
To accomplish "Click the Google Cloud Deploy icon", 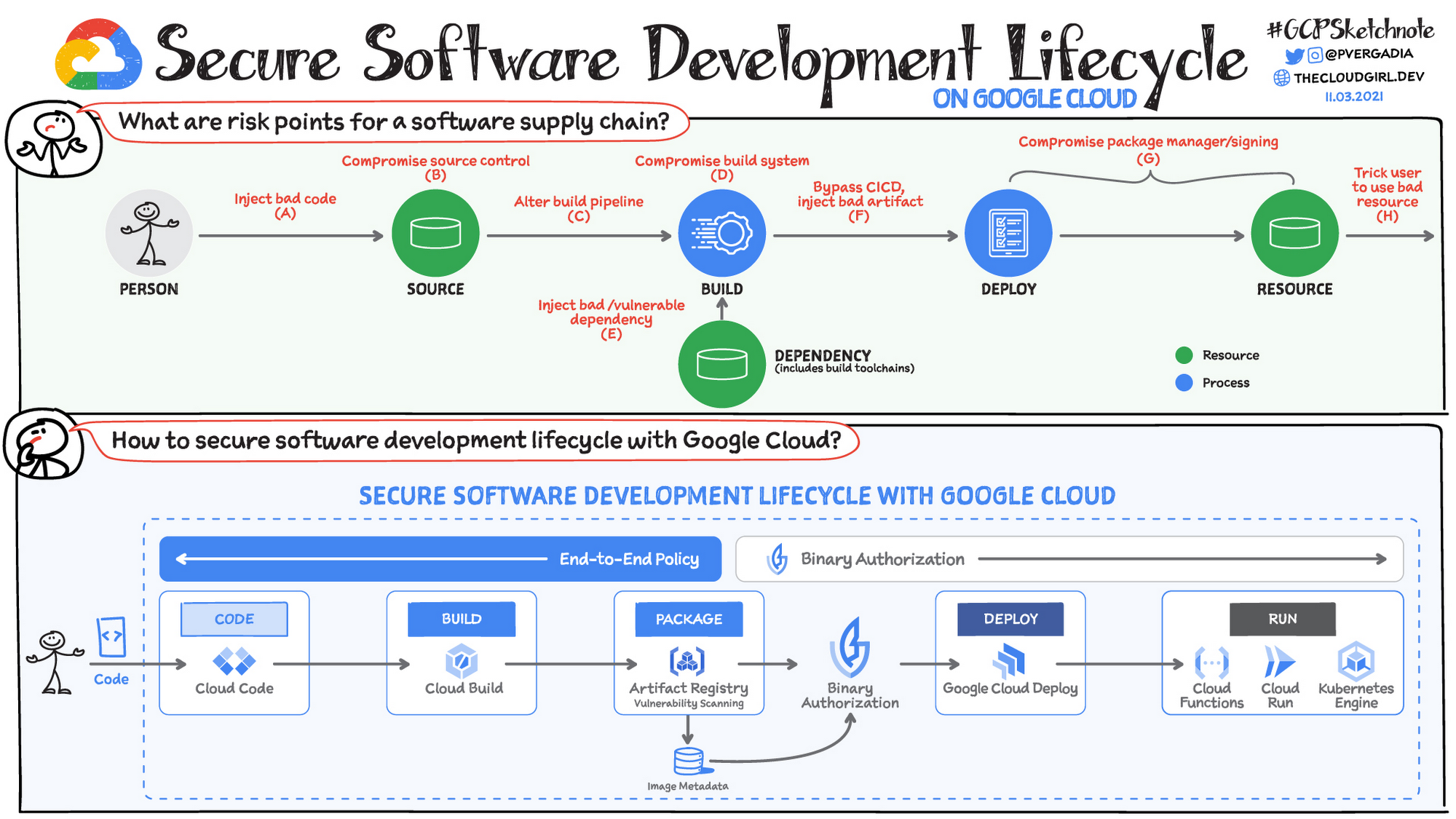I will click(1009, 661).
